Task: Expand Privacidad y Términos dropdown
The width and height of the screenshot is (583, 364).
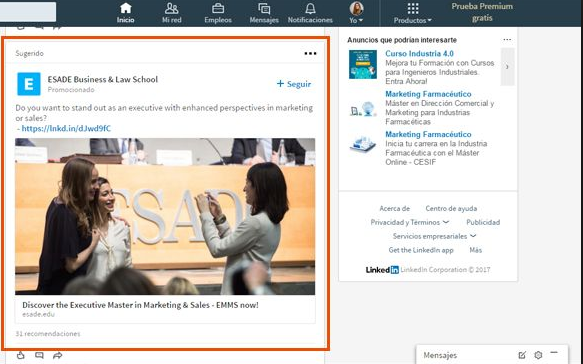Action: click(409, 222)
